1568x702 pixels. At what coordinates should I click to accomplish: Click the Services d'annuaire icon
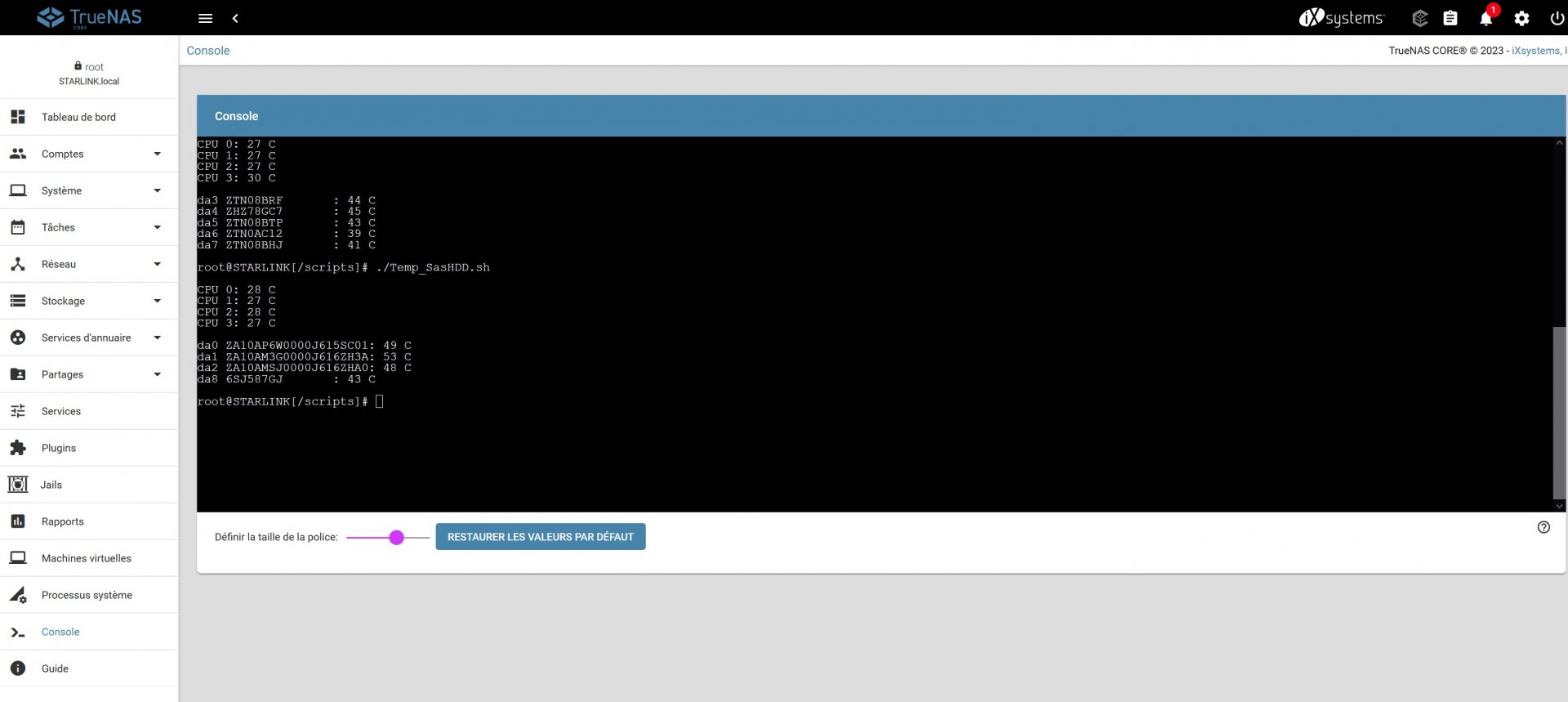point(18,338)
